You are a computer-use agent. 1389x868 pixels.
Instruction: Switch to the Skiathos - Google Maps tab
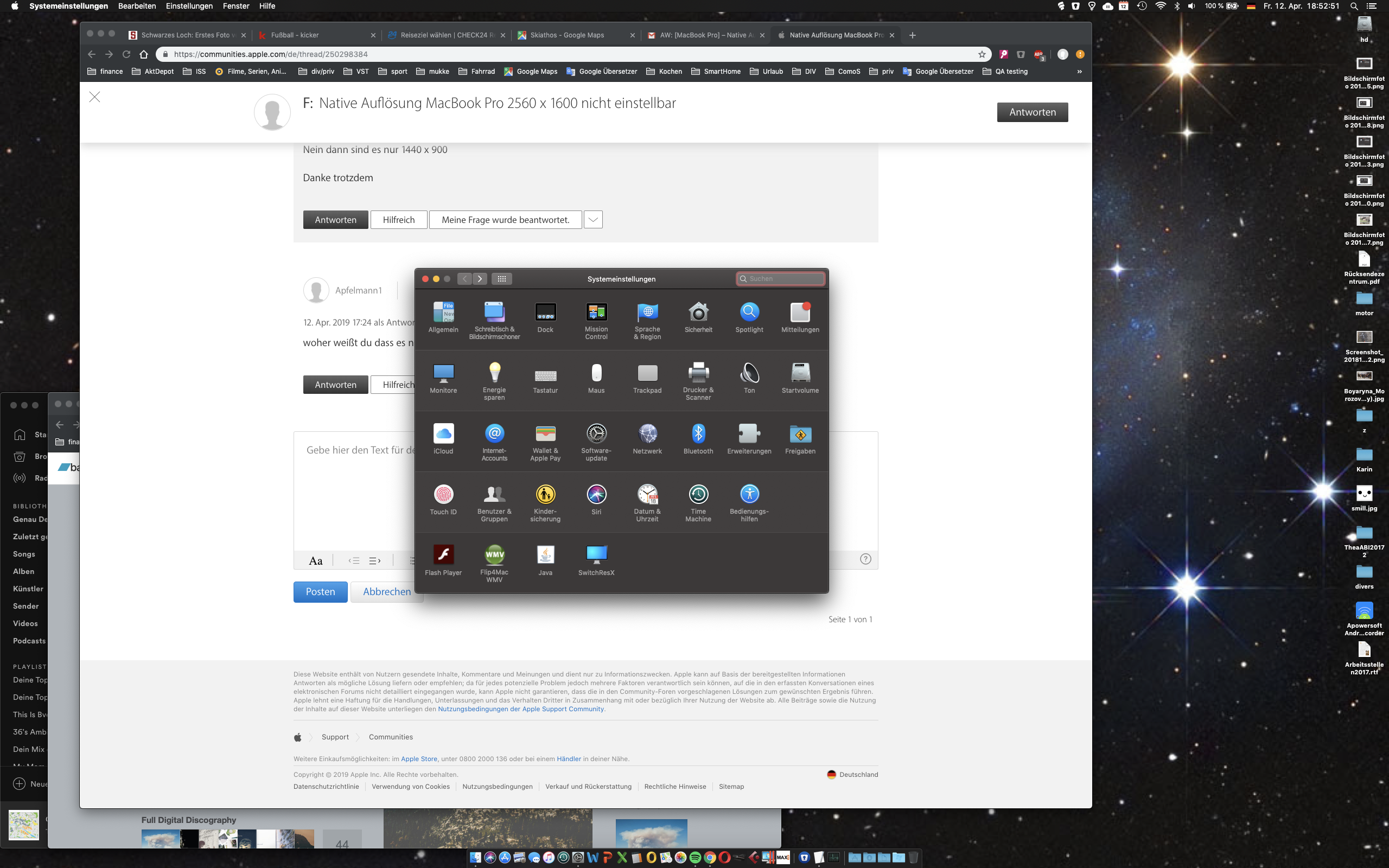tap(567, 35)
